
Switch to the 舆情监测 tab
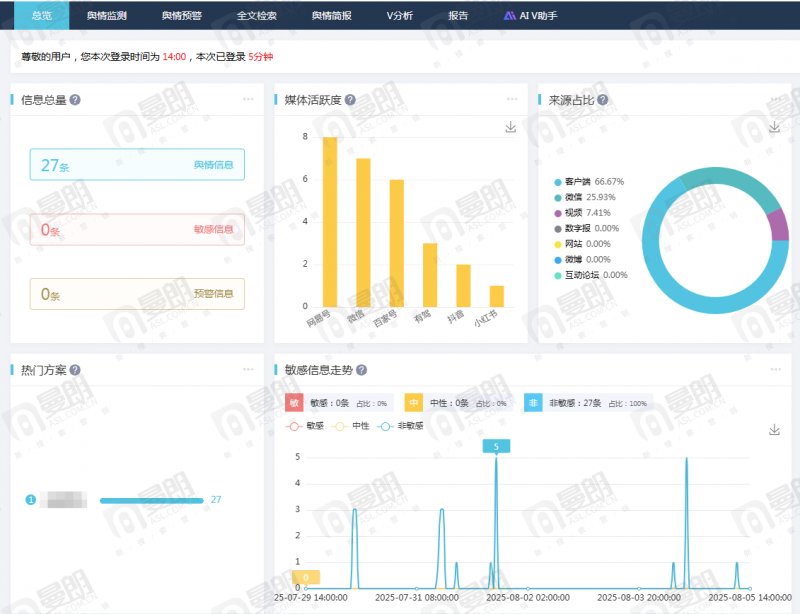[107, 15]
